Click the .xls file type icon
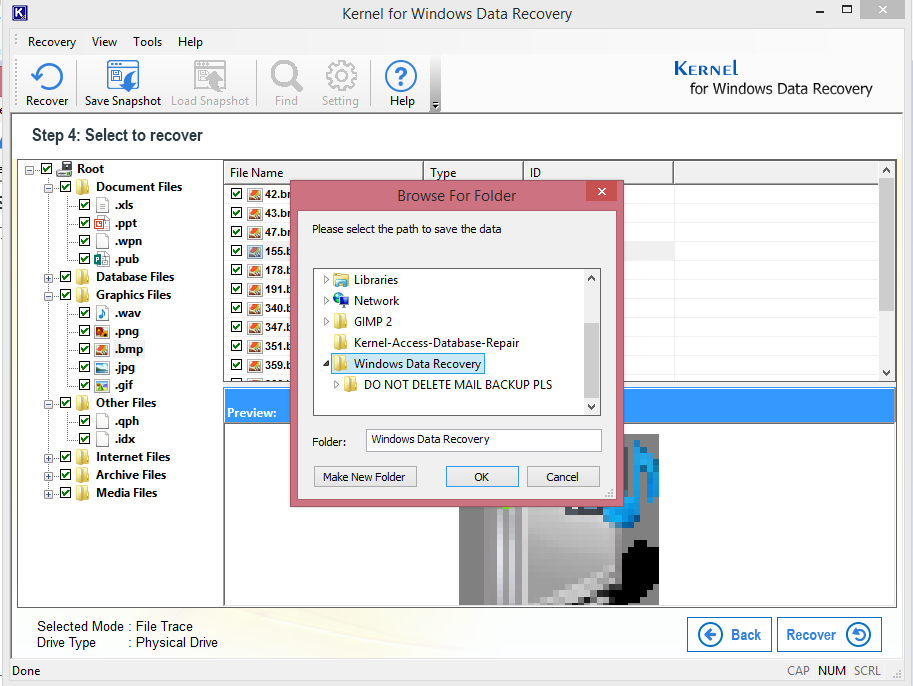Screen dimensions: 913x686 pyautogui.click(x=102, y=205)
